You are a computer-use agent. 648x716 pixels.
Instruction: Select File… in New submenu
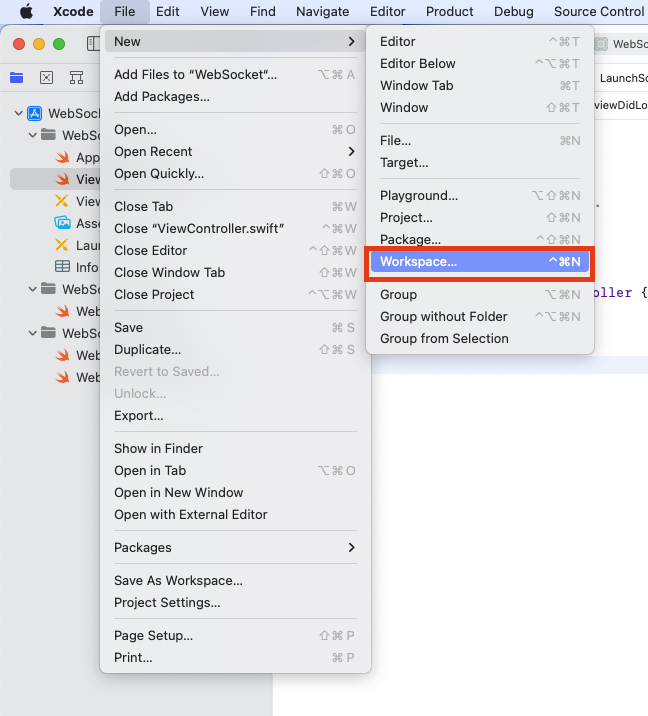pyautogui.click(x=479, y=141)
